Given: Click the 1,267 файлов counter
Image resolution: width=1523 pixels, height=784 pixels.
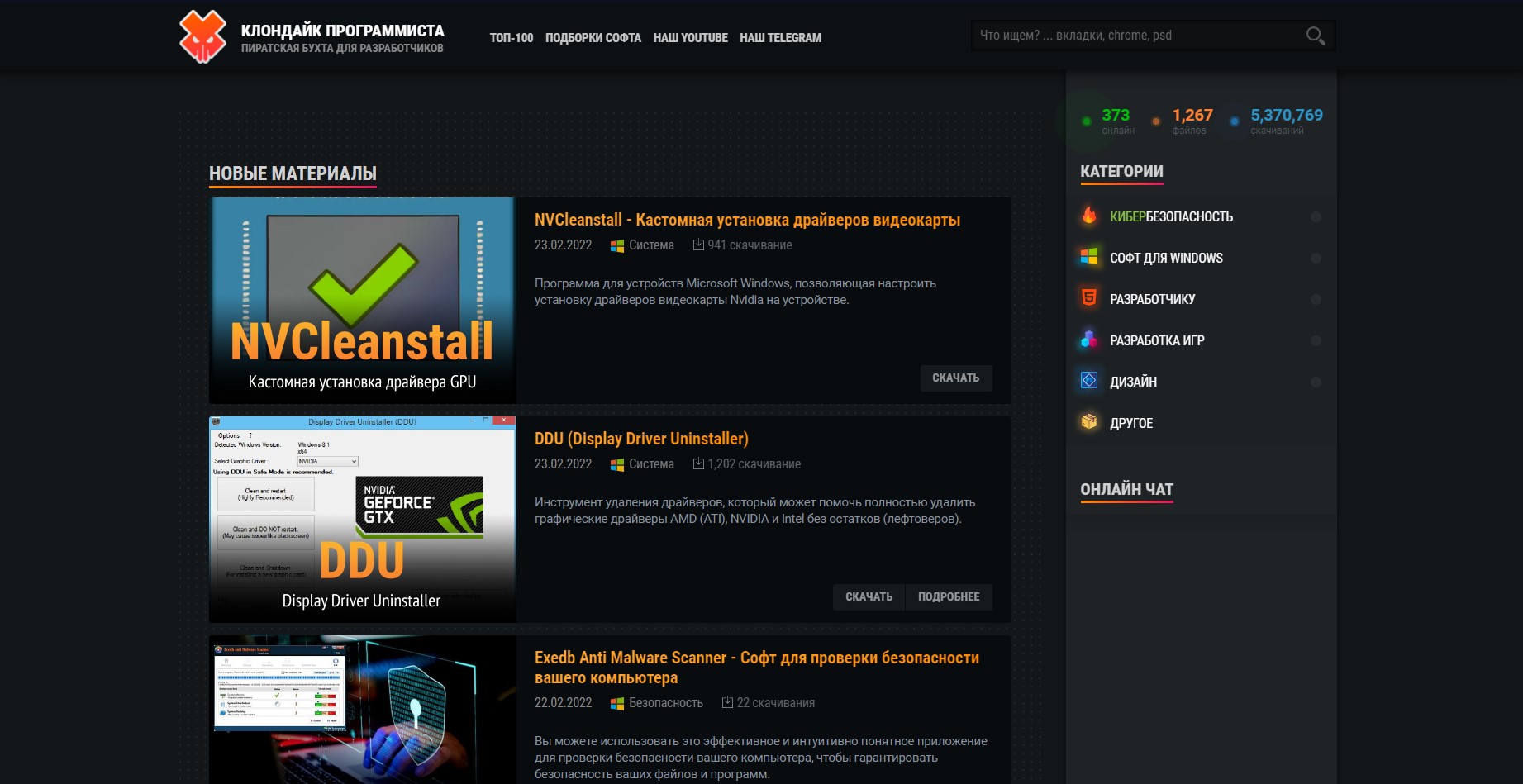Looking at the screenshot, I should pos(1192,121).
